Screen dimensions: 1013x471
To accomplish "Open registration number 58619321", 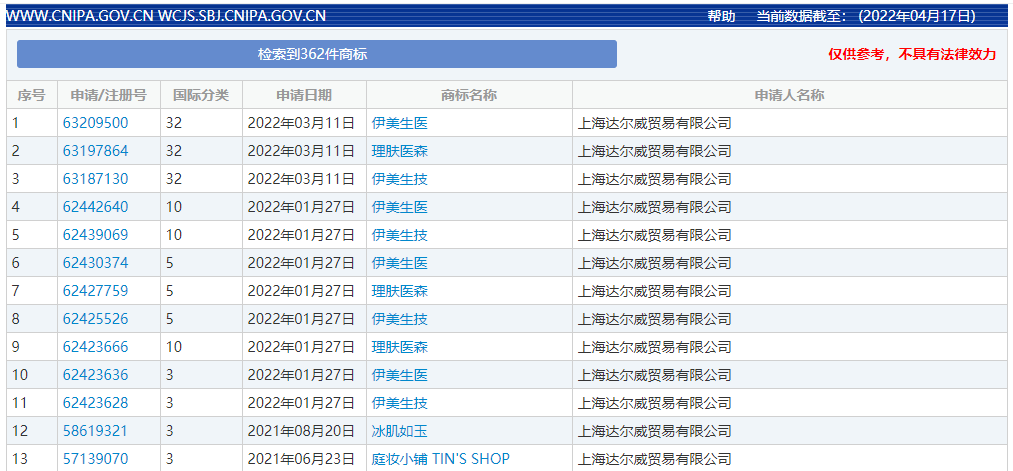I will point(96,431).
